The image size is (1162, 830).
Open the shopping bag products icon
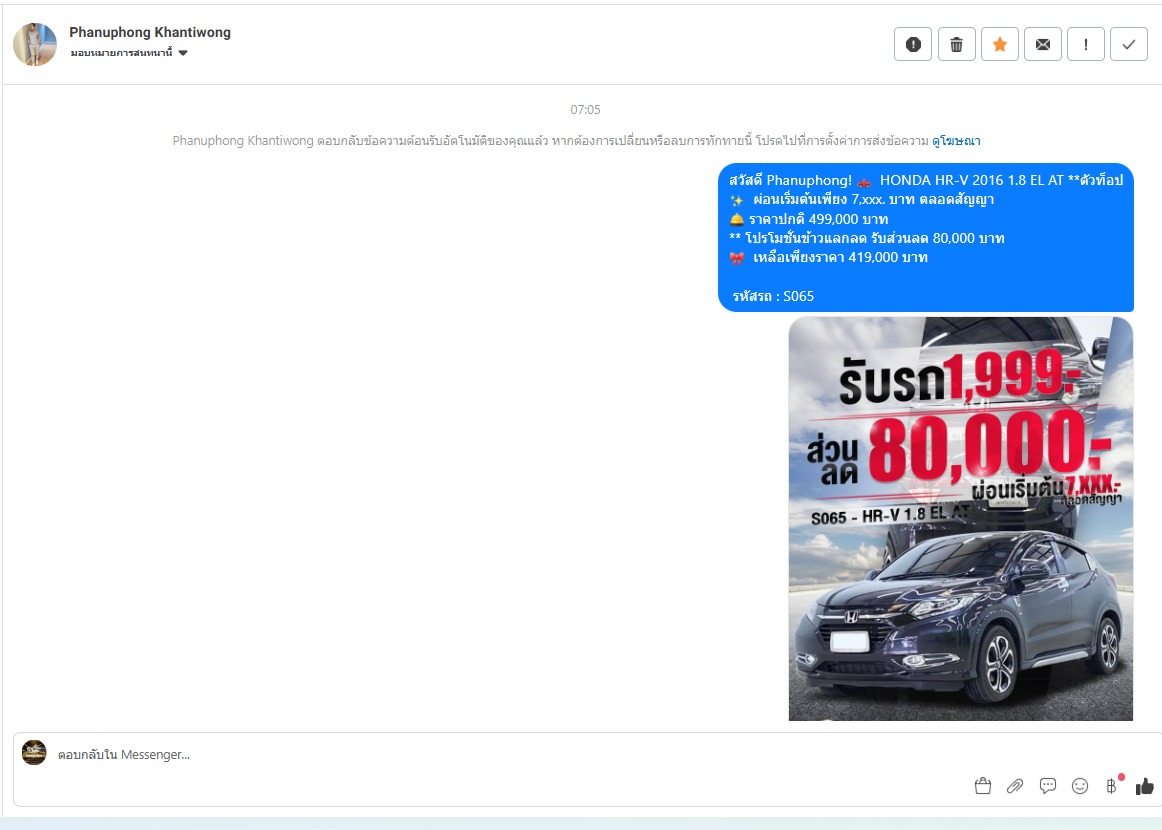click(983, 786)
